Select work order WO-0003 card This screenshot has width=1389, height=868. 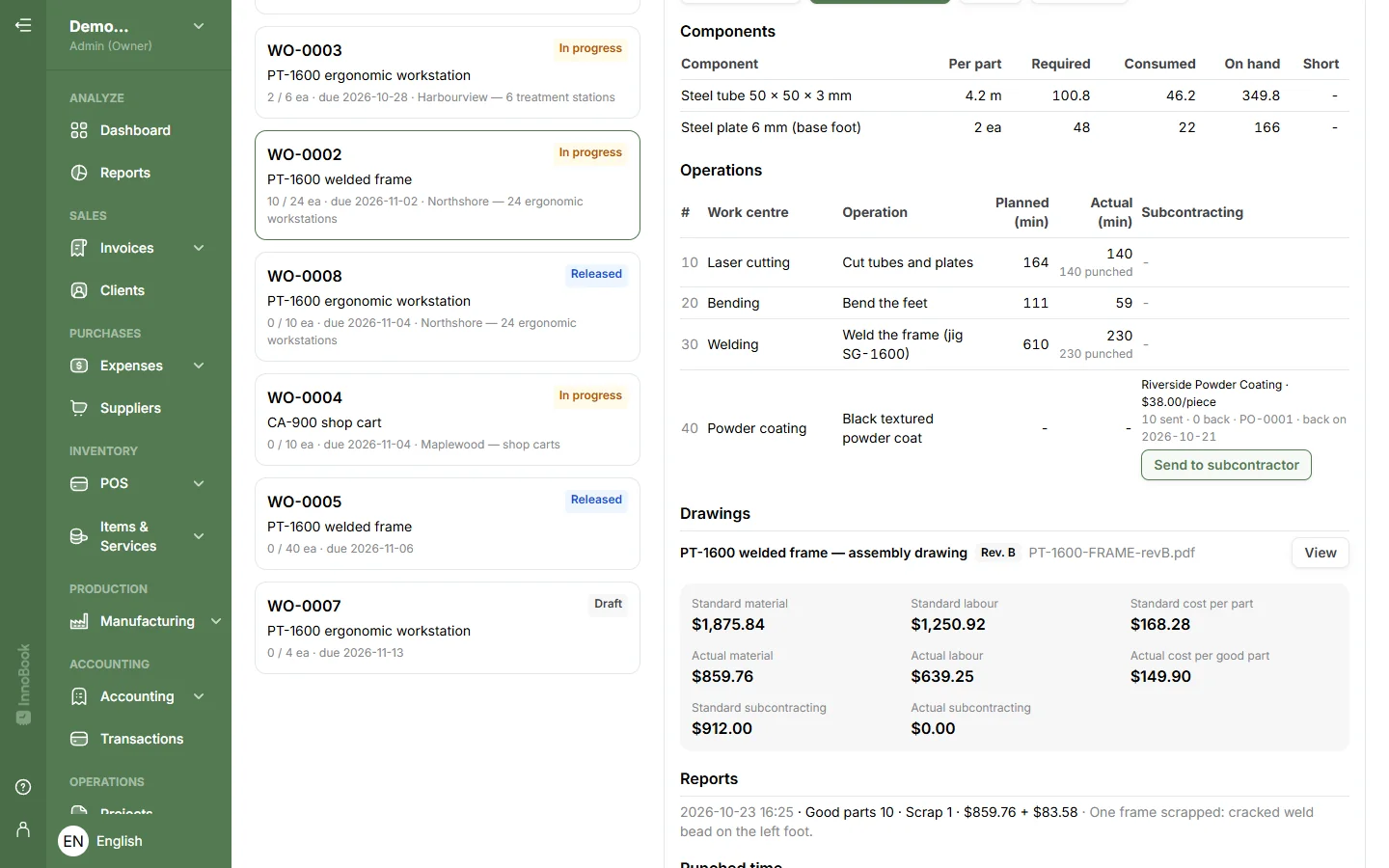tap(448, 72)
